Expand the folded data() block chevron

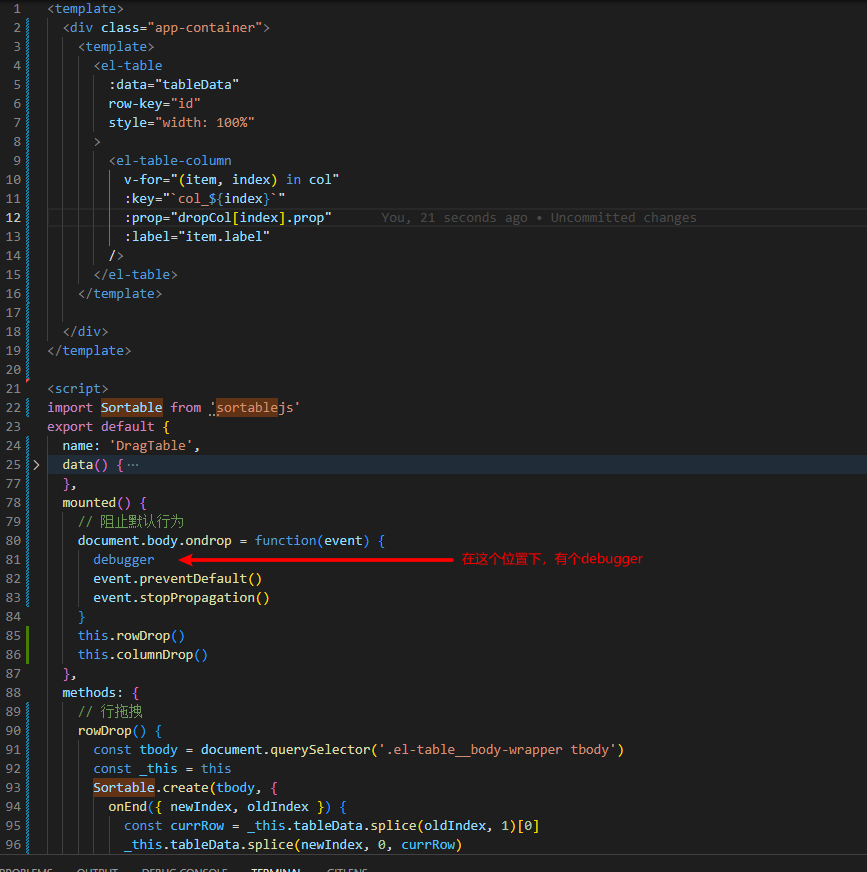(x=36, y=465)
